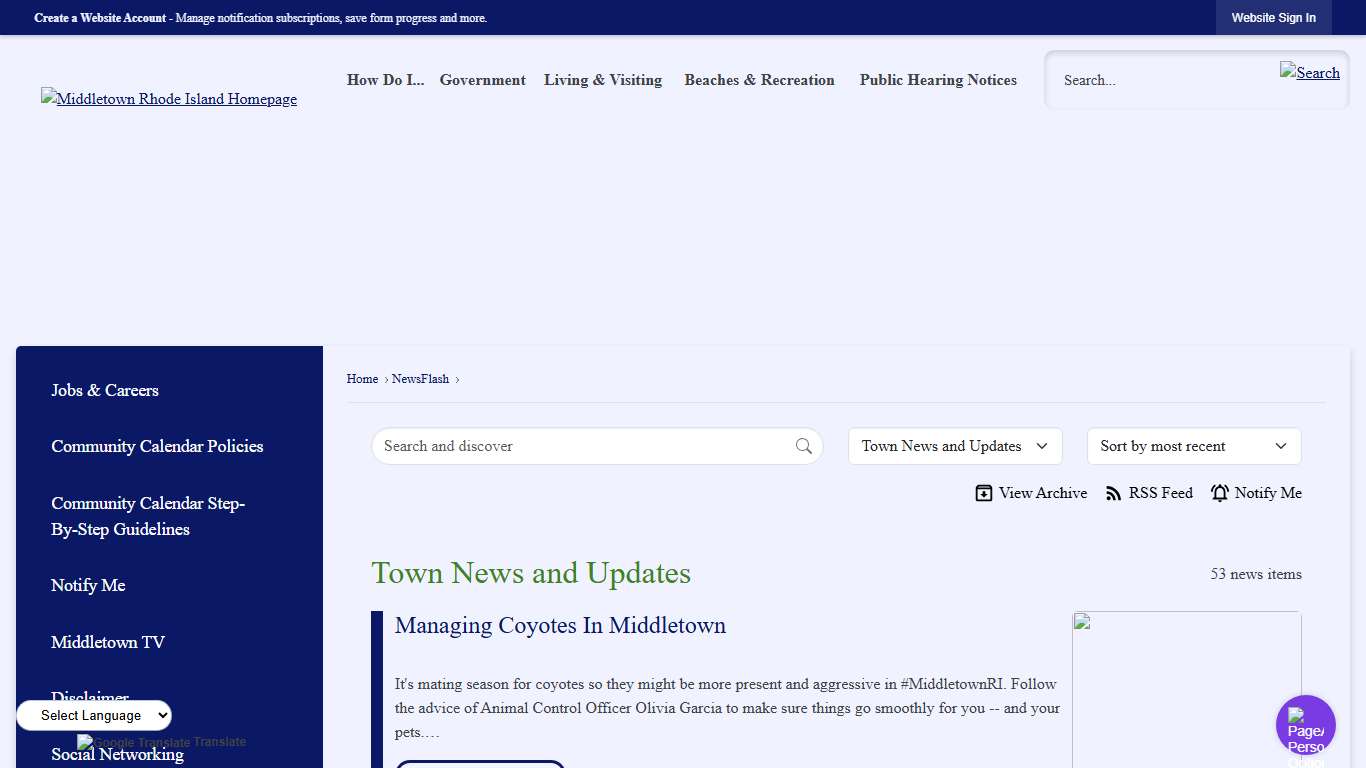This screenshot has width=1366, height=768.
Task: Open the Government menu
Action: (x=482, y=80)
